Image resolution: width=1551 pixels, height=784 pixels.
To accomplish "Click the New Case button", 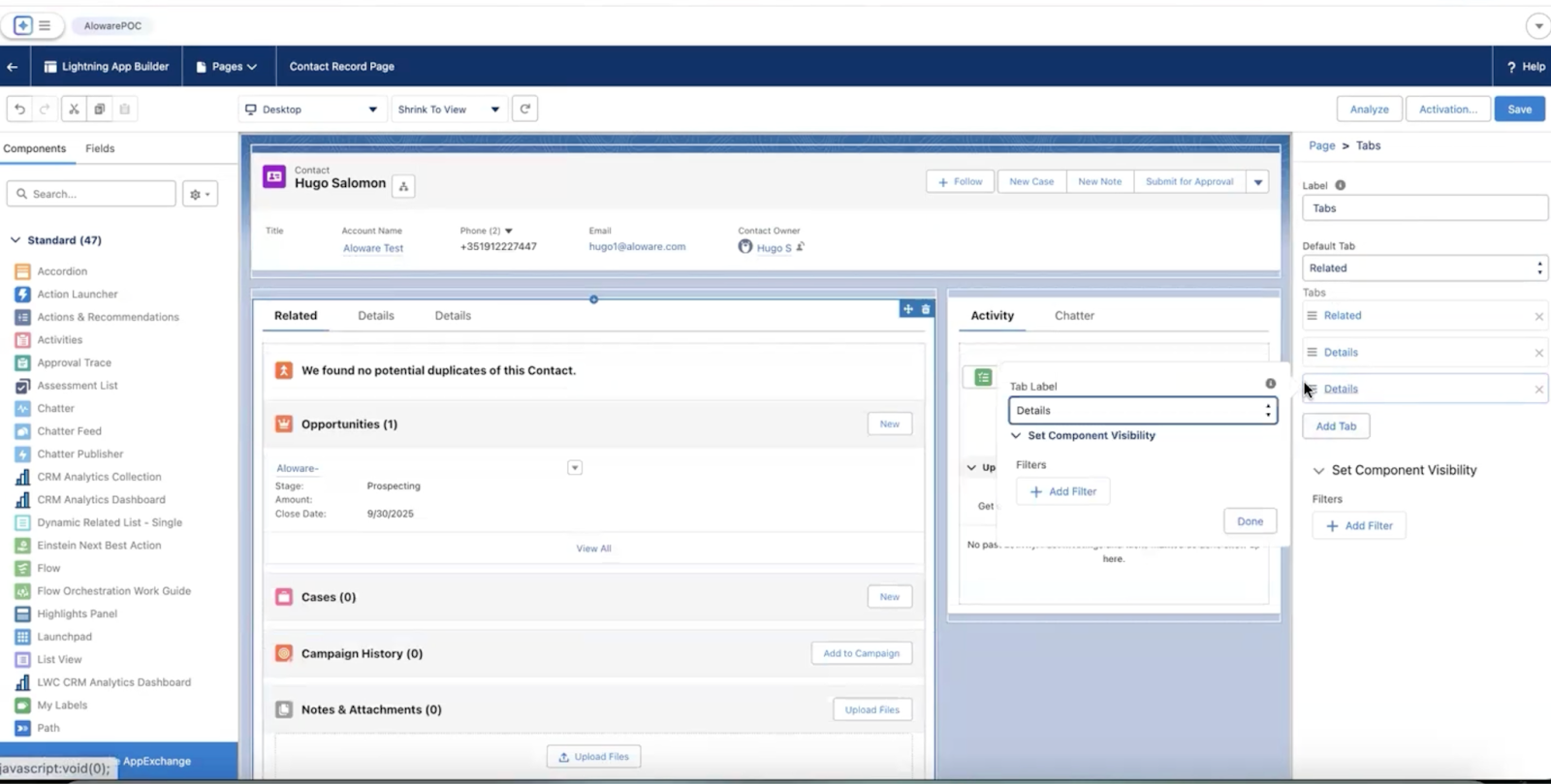I will tap(1031, 181).
